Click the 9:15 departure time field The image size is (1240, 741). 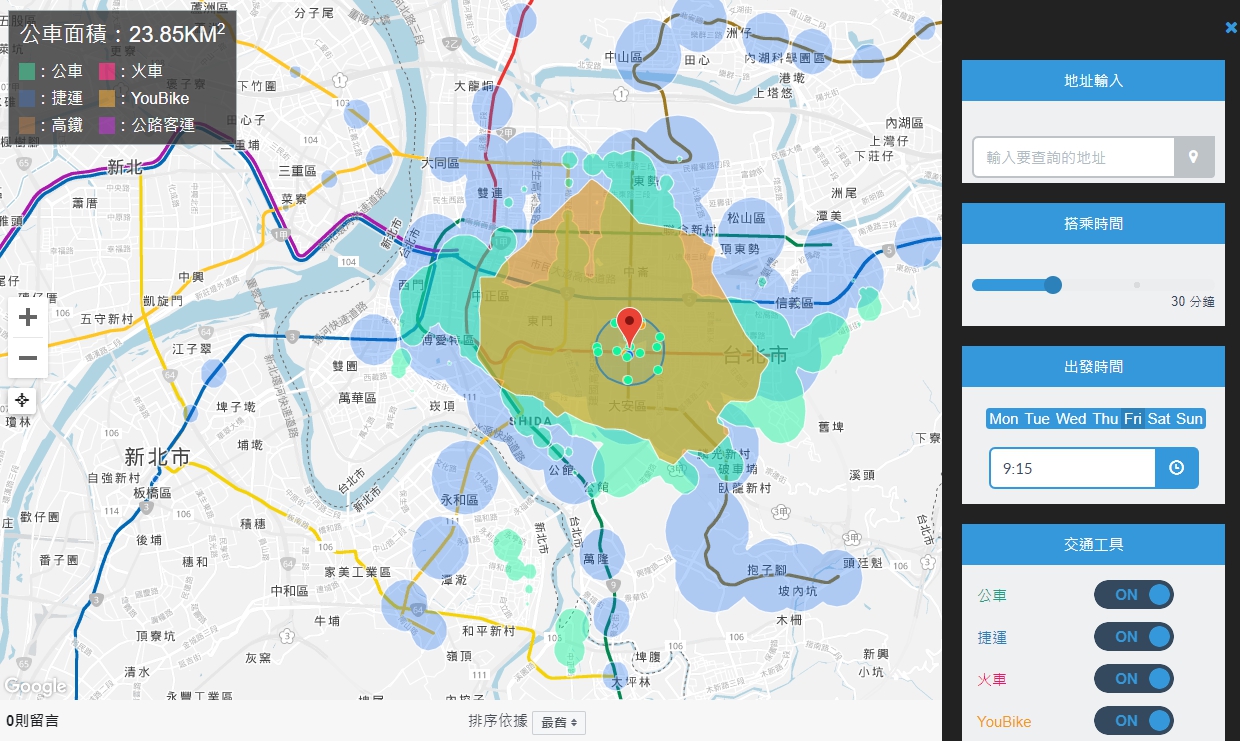coord(1073,467)
